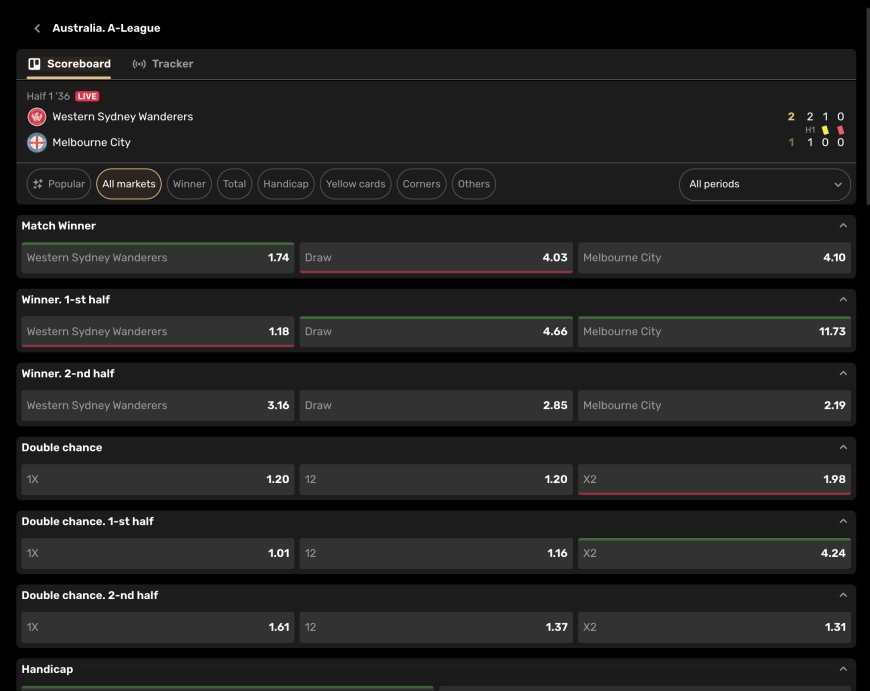Viewport: 870px width, 691px height.
Task: Filter by Handicap markets
Action: coord(286,184)
